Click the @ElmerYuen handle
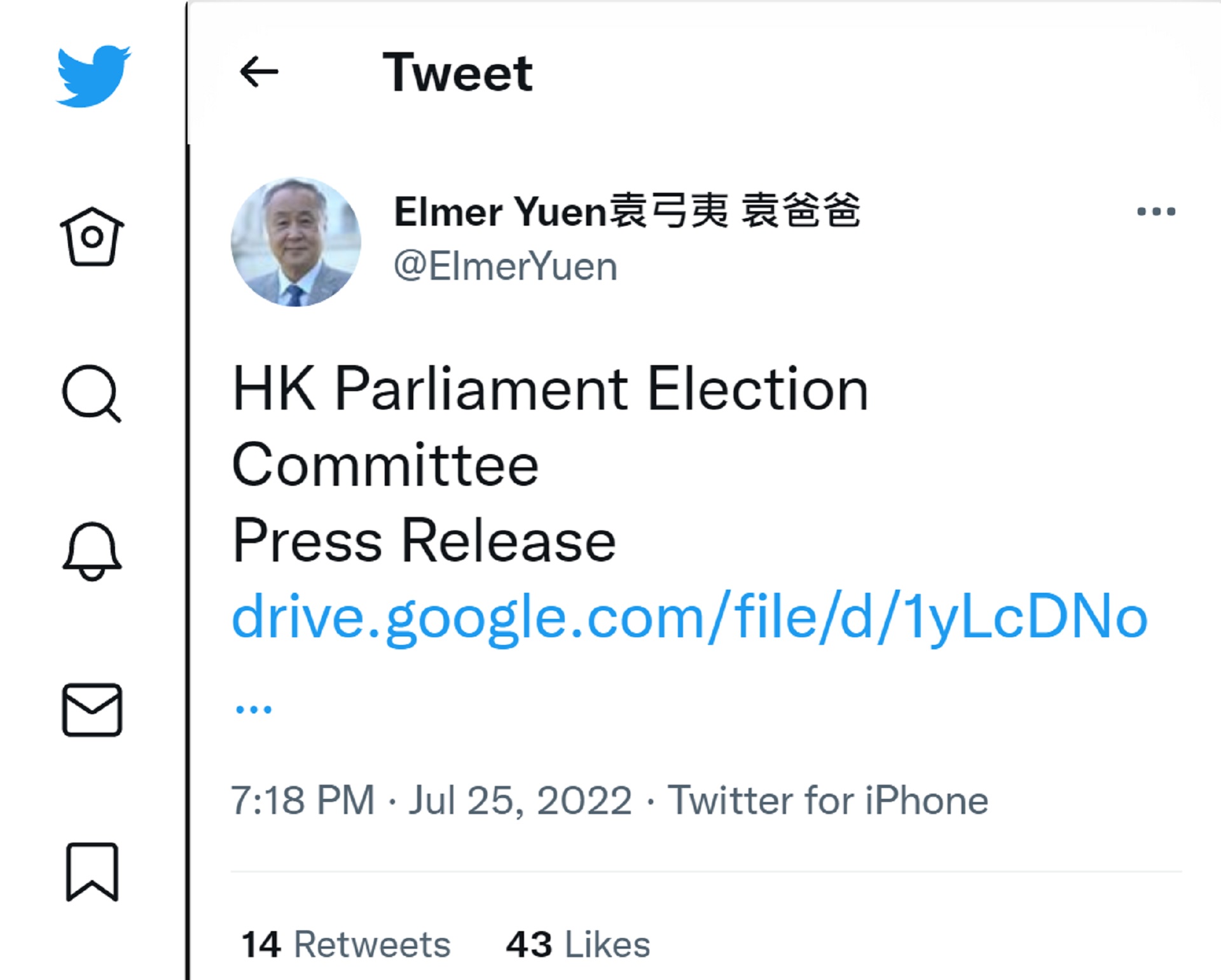The image size is (1221, 980). point(506,266)
